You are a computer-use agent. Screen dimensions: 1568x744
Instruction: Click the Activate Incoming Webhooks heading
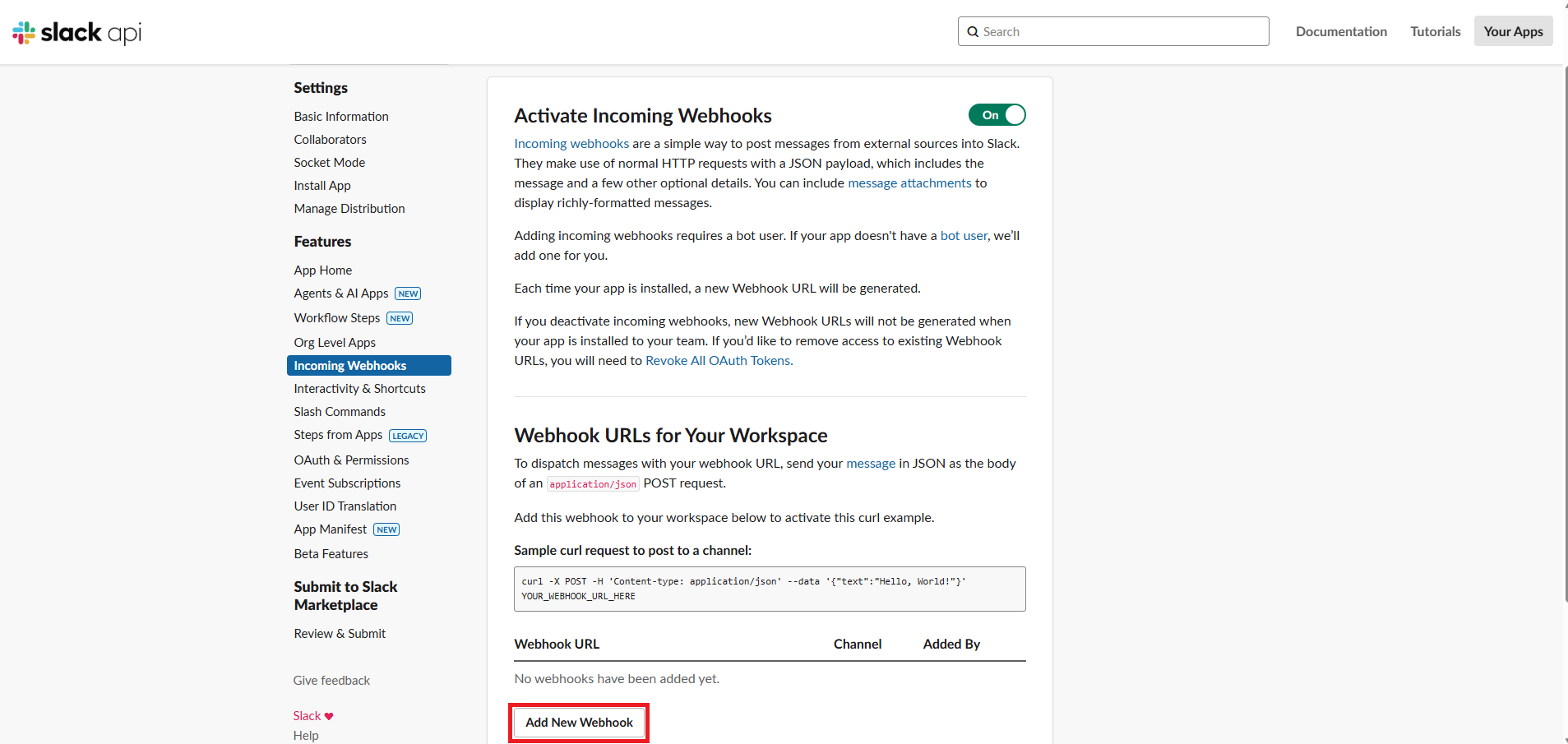coord(643,116)
